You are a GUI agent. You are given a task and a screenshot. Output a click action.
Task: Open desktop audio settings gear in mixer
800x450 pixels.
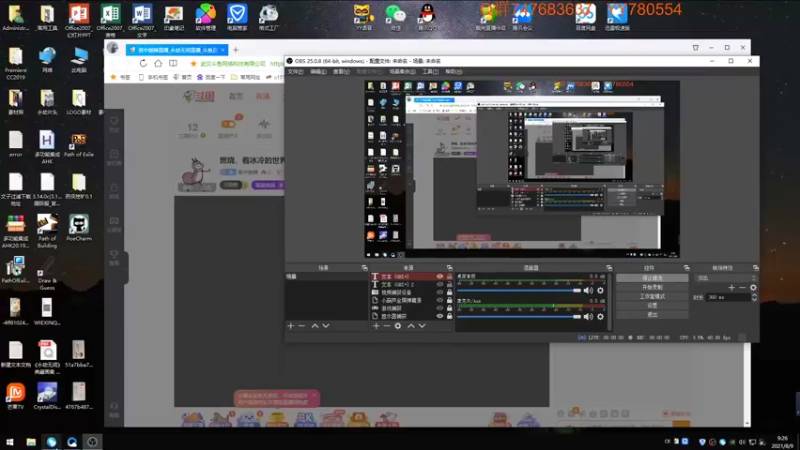click(601, 290)
